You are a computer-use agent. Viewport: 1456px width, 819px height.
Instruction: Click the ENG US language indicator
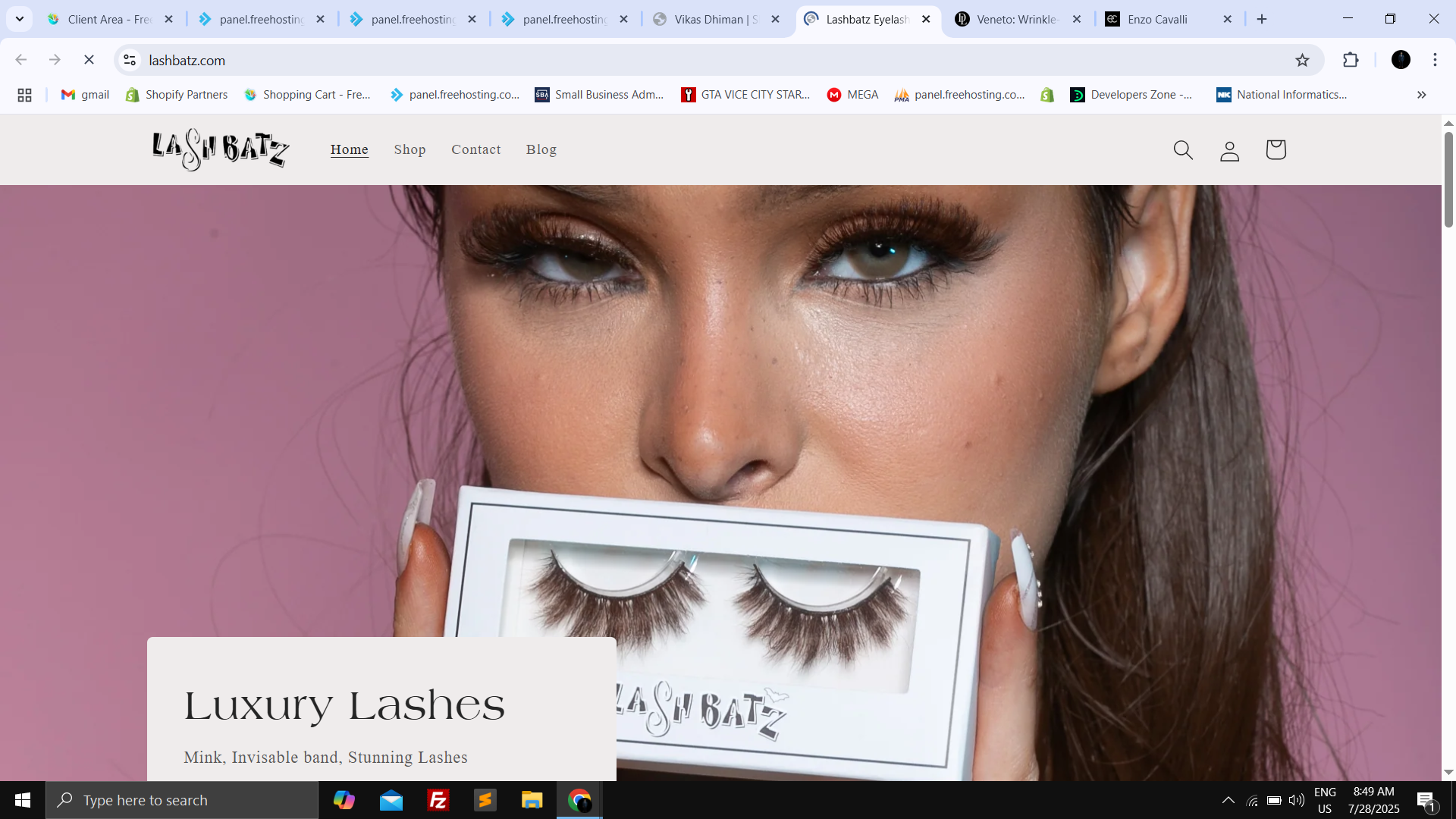1325,800
